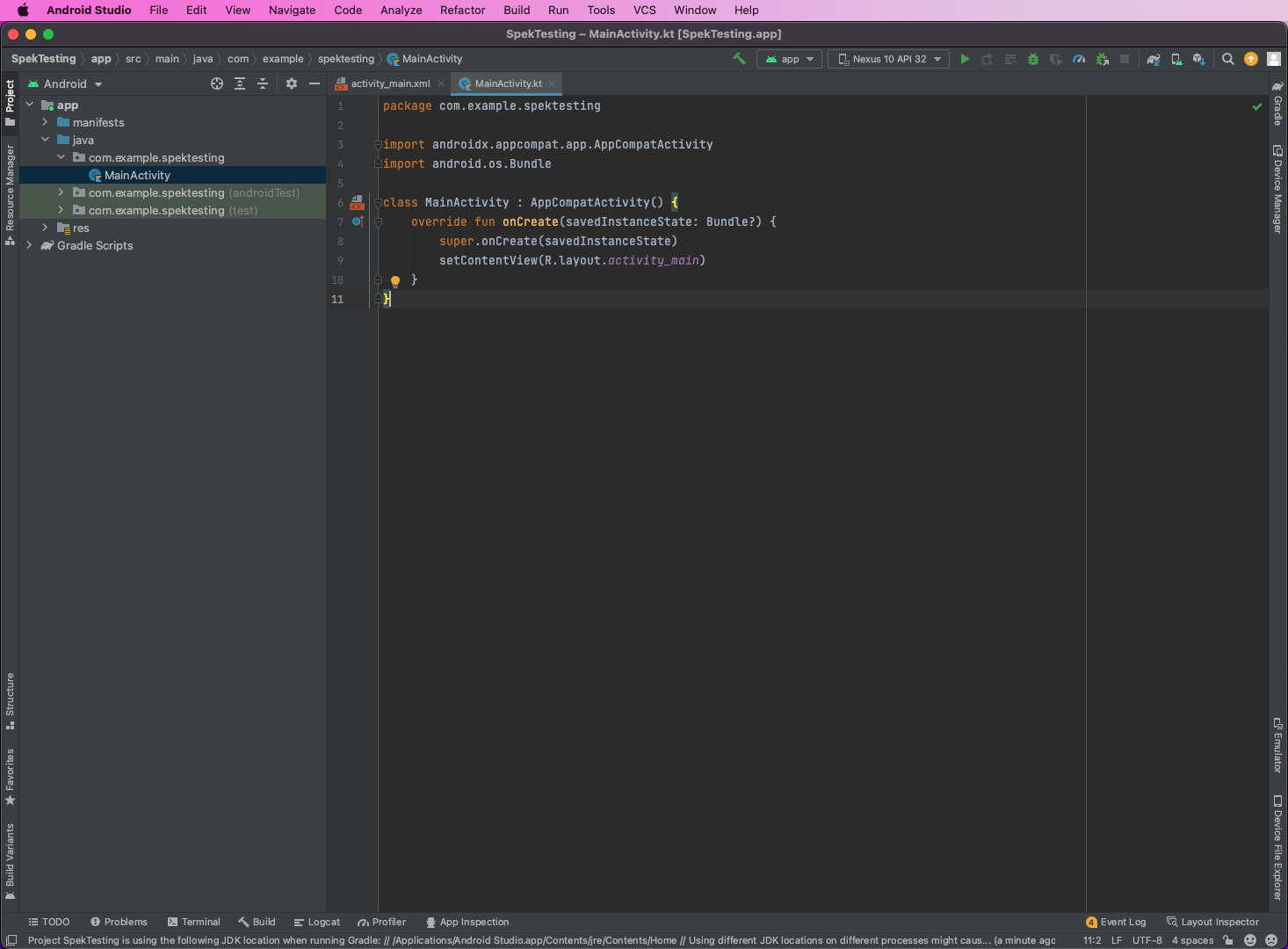The width and height of the screenshot is (1288, 949).
Task: Collapse the java folder
Action: tap(45, 140)
